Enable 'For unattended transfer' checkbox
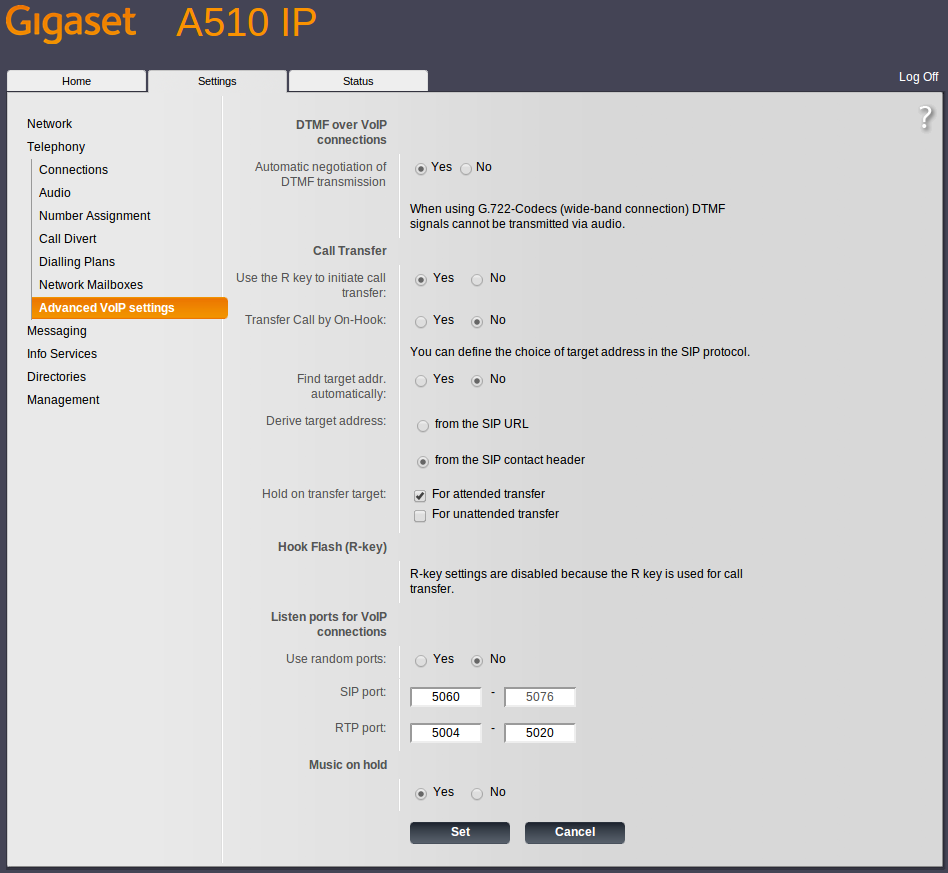The image size is (948, 873). coord(421,516)
